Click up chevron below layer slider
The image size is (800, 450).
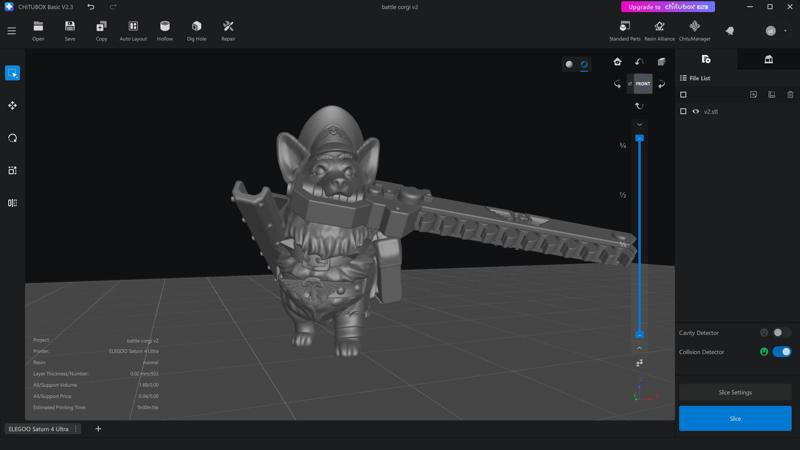pos(639,348)
